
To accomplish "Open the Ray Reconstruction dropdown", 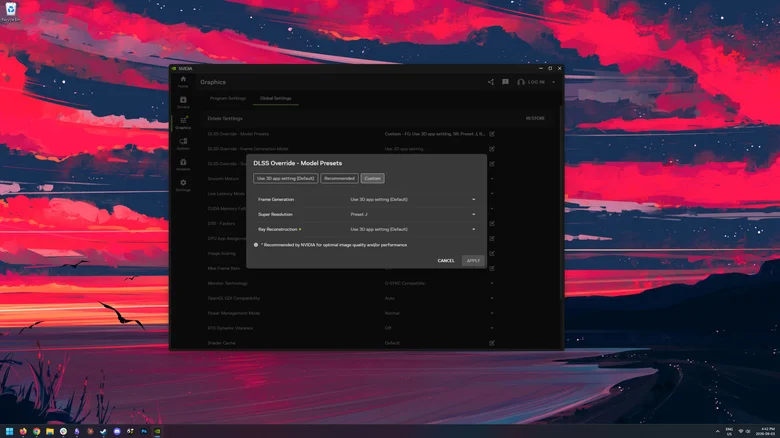I will tap(413, 229).
